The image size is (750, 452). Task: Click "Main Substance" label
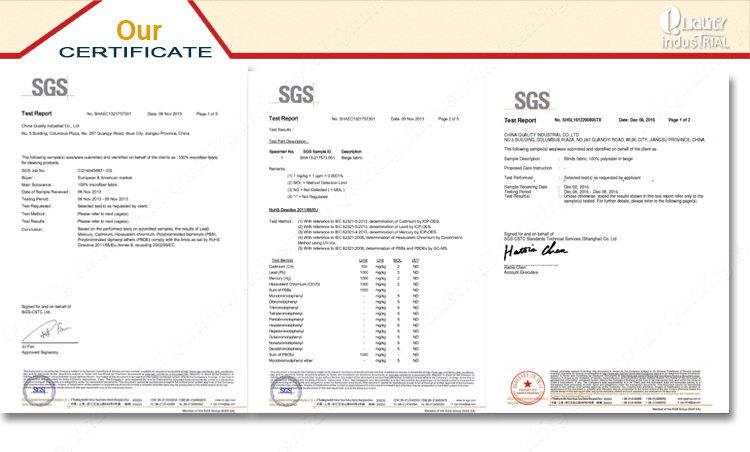coord(37,185)
